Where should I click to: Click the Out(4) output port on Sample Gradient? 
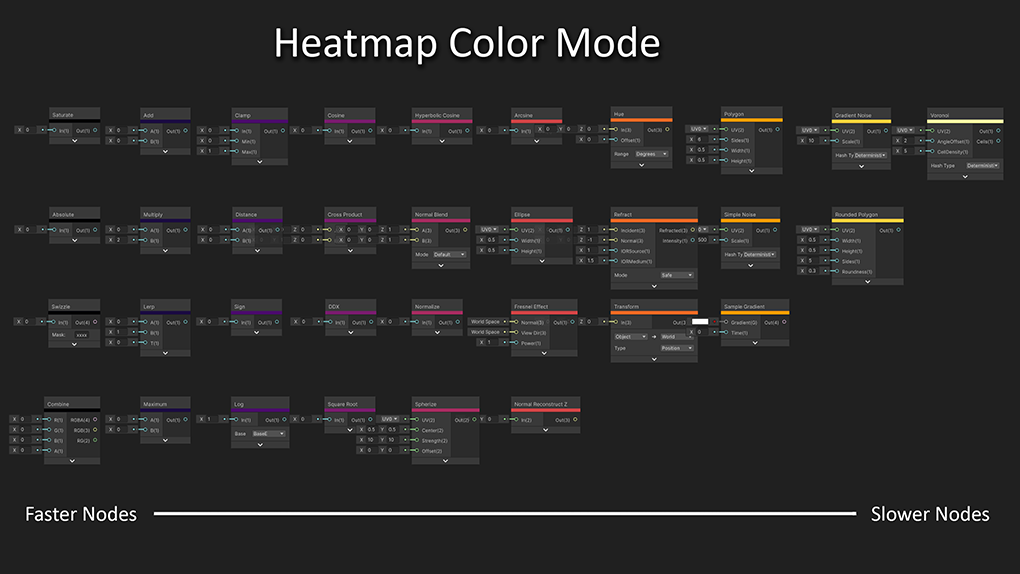pyautogui.click(x=784, y=322)
